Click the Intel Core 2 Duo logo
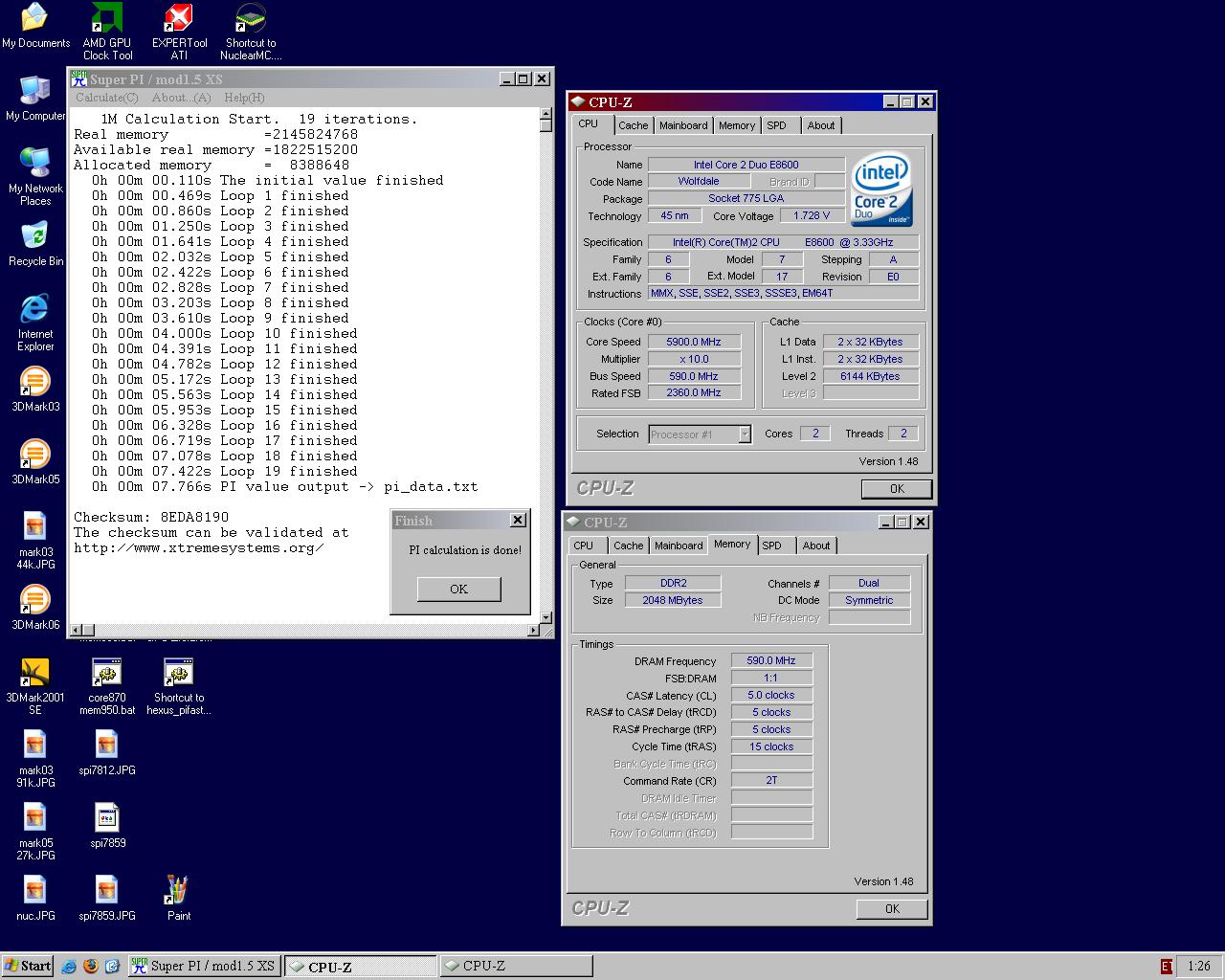Image resolution: width=1225 pixels, height=980 pixels. (882, 189)
